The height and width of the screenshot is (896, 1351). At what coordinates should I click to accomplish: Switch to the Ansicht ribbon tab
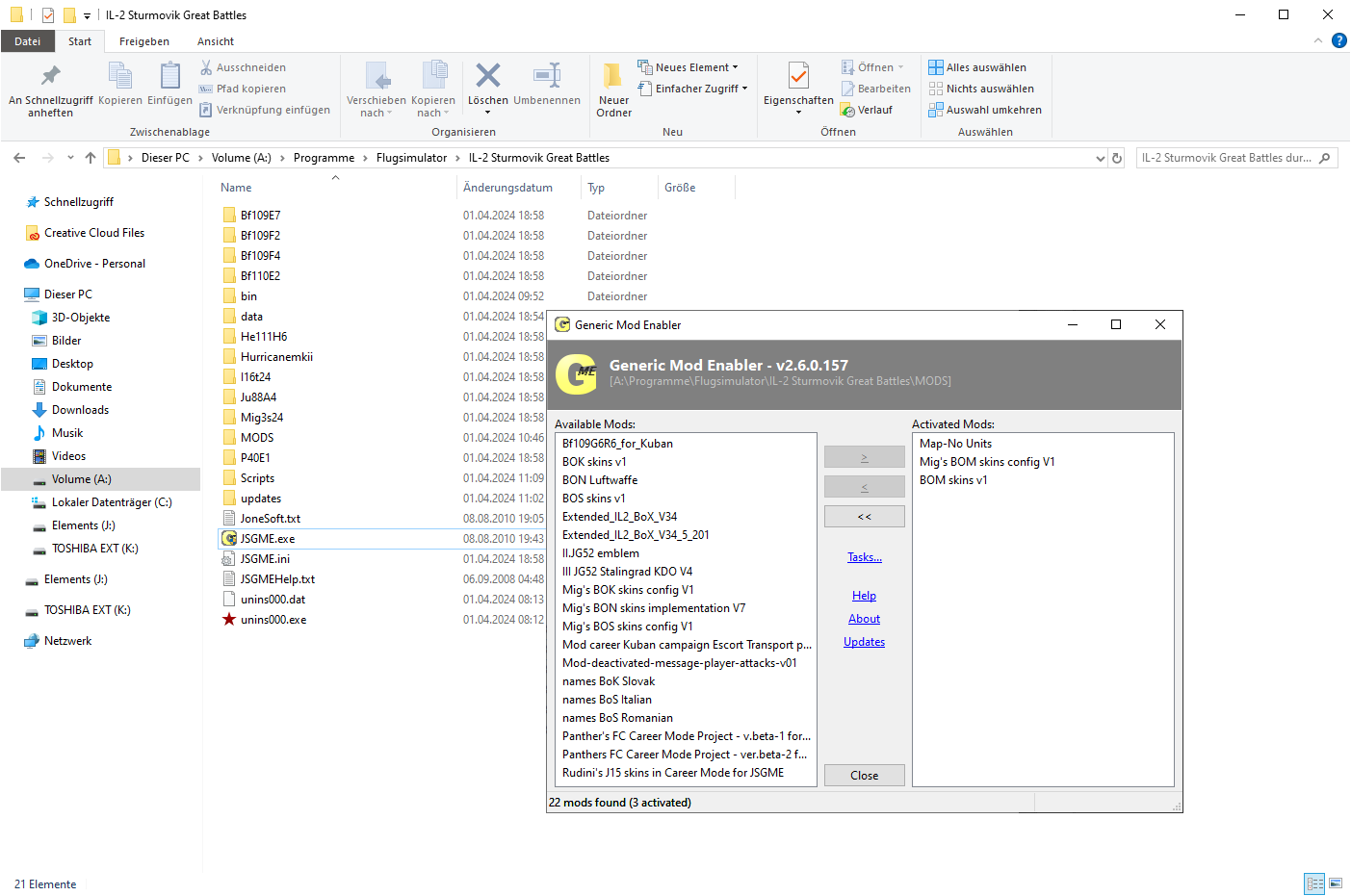[216, 41]
